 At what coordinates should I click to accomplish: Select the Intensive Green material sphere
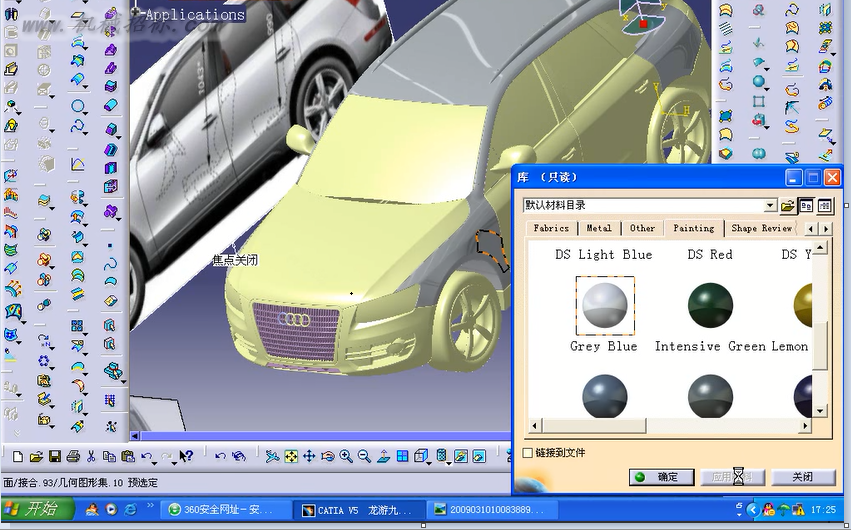coord(710,305)
